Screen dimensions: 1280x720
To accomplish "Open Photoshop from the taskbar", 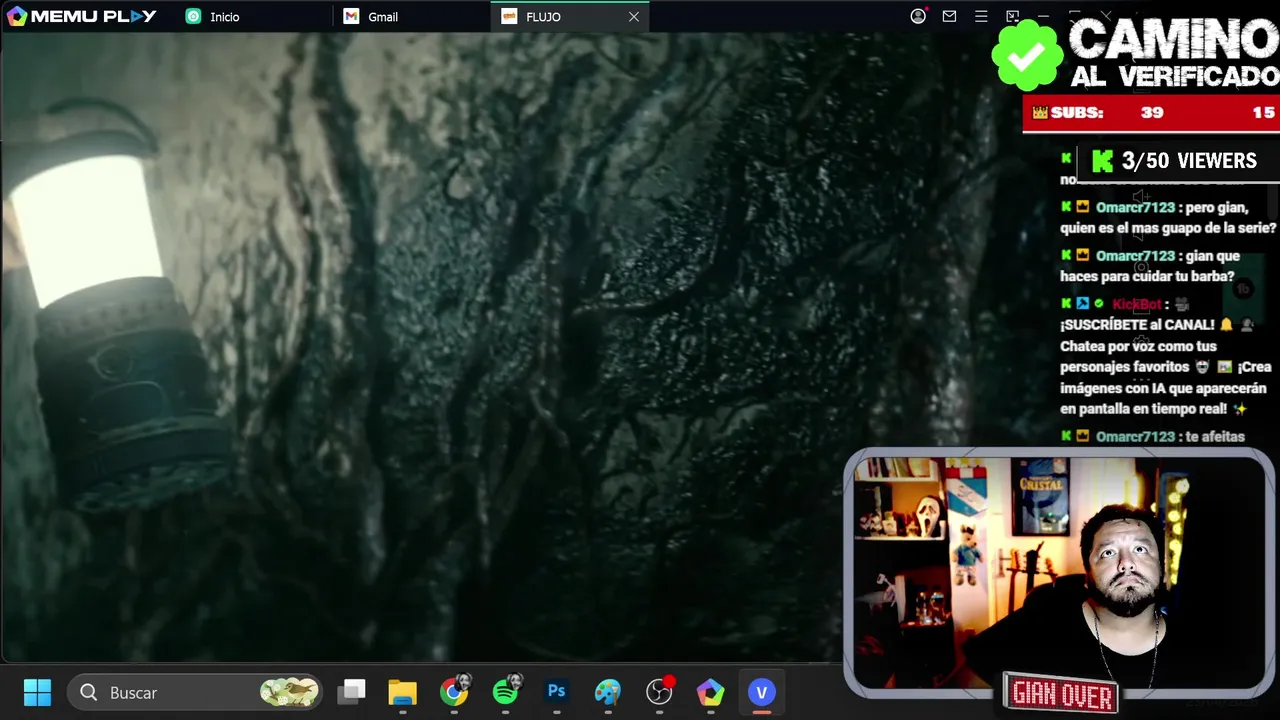I will point(557,692).
